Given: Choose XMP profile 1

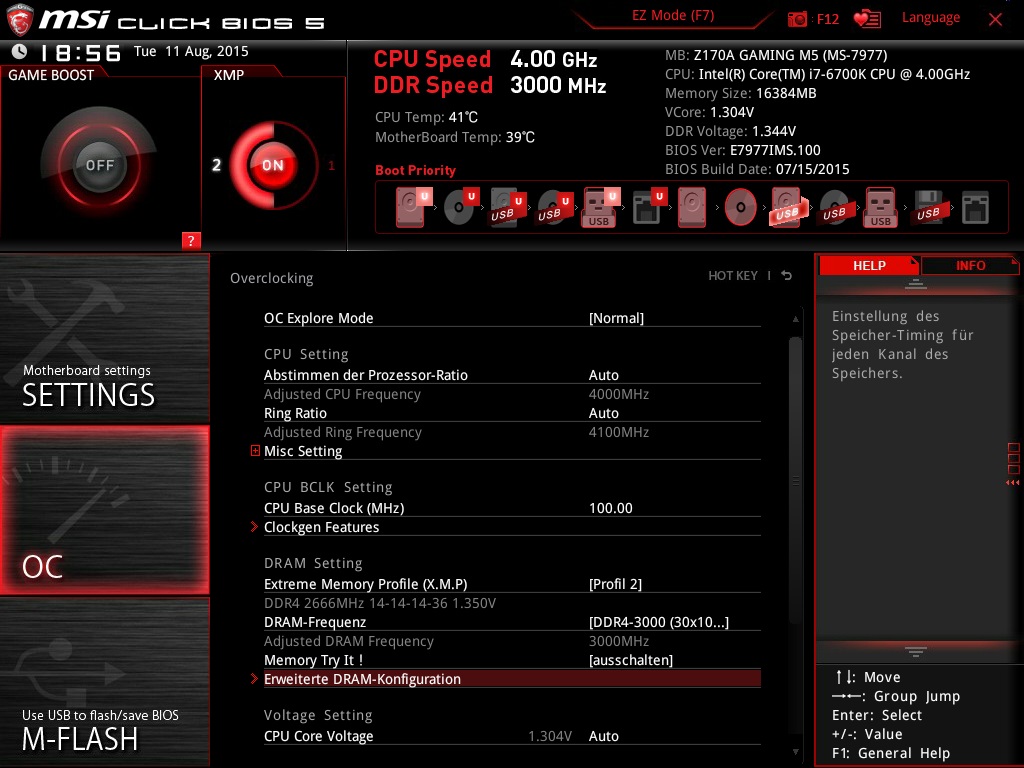Looking at the screenshot, I should click(331, 165).
